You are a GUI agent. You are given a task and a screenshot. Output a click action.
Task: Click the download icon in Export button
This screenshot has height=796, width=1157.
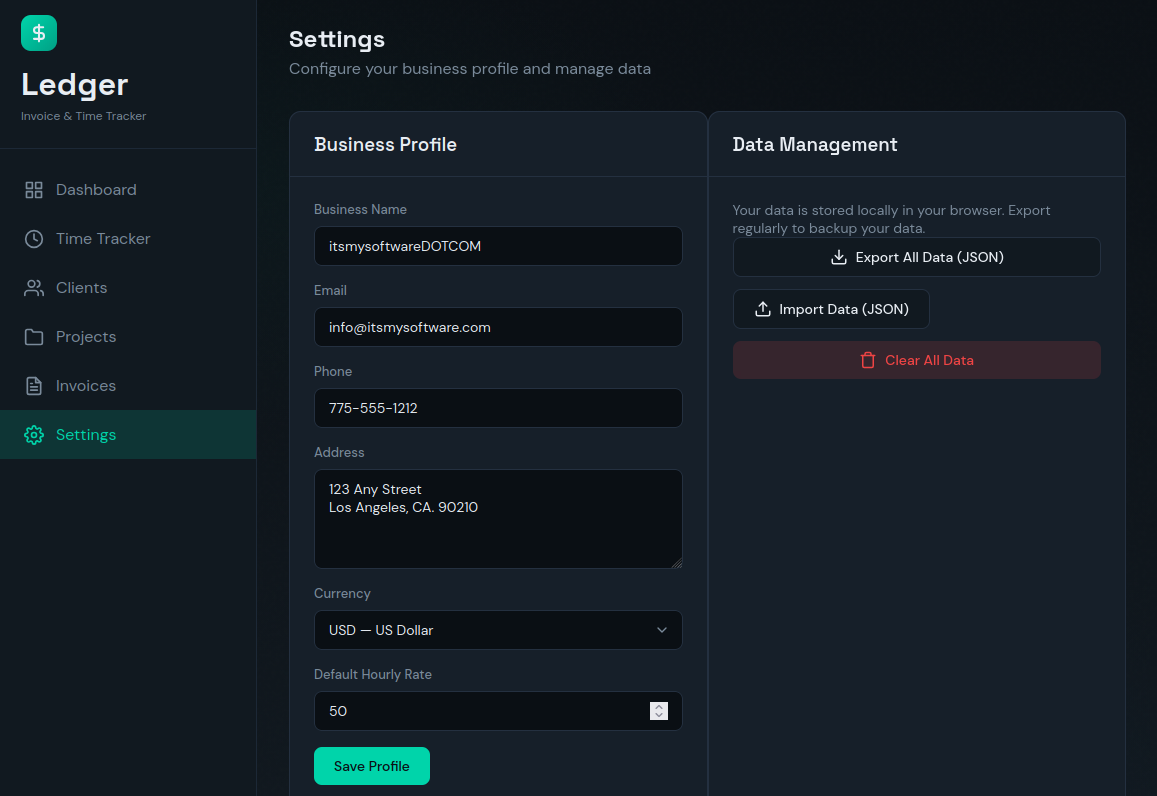(x=839, y=257)
